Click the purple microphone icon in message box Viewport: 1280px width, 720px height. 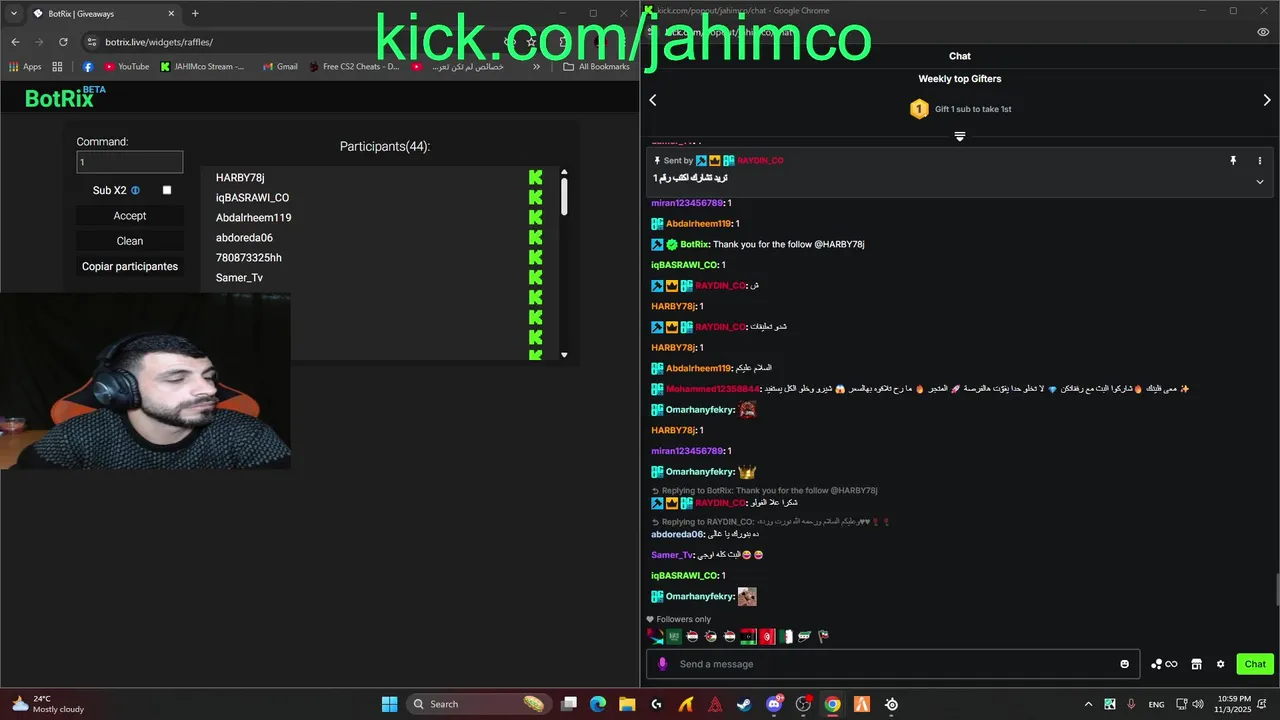point(662,664)
